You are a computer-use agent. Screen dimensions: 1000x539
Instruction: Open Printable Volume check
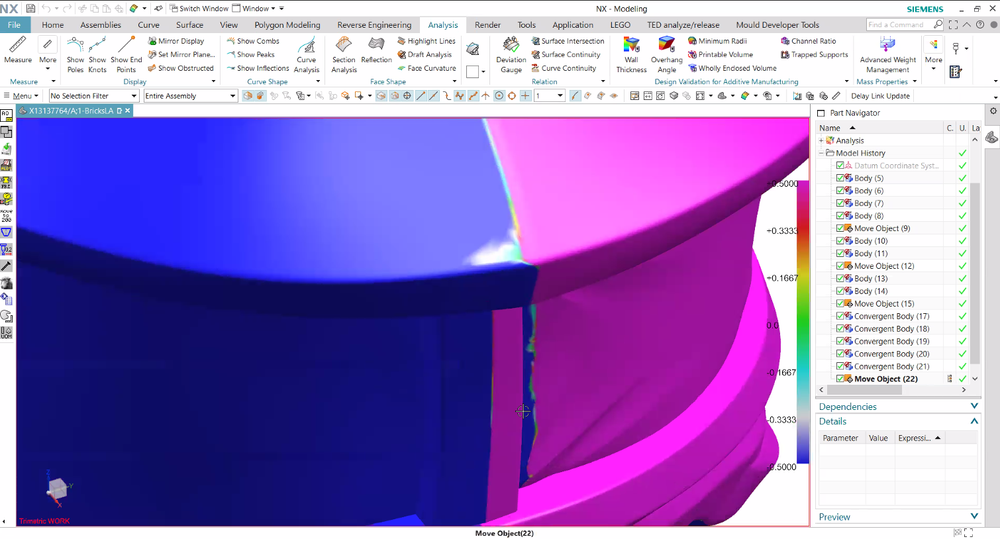pos(720,55)
